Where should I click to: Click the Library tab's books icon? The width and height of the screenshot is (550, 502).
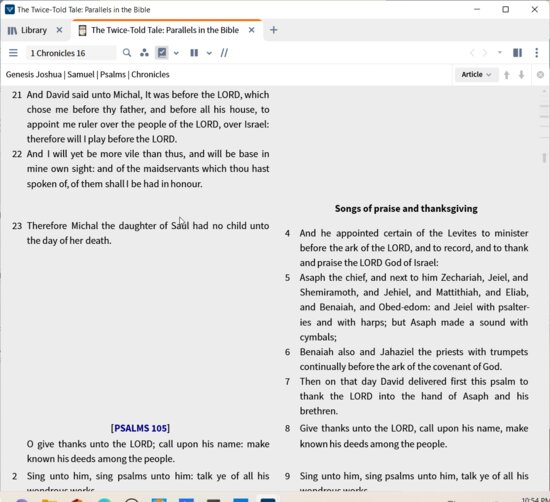coord(12,31)
